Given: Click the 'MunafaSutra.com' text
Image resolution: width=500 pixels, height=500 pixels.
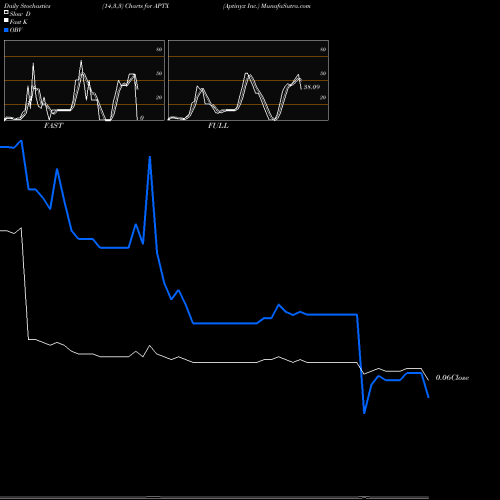Looking at the screenshot, I should point(286,6).
